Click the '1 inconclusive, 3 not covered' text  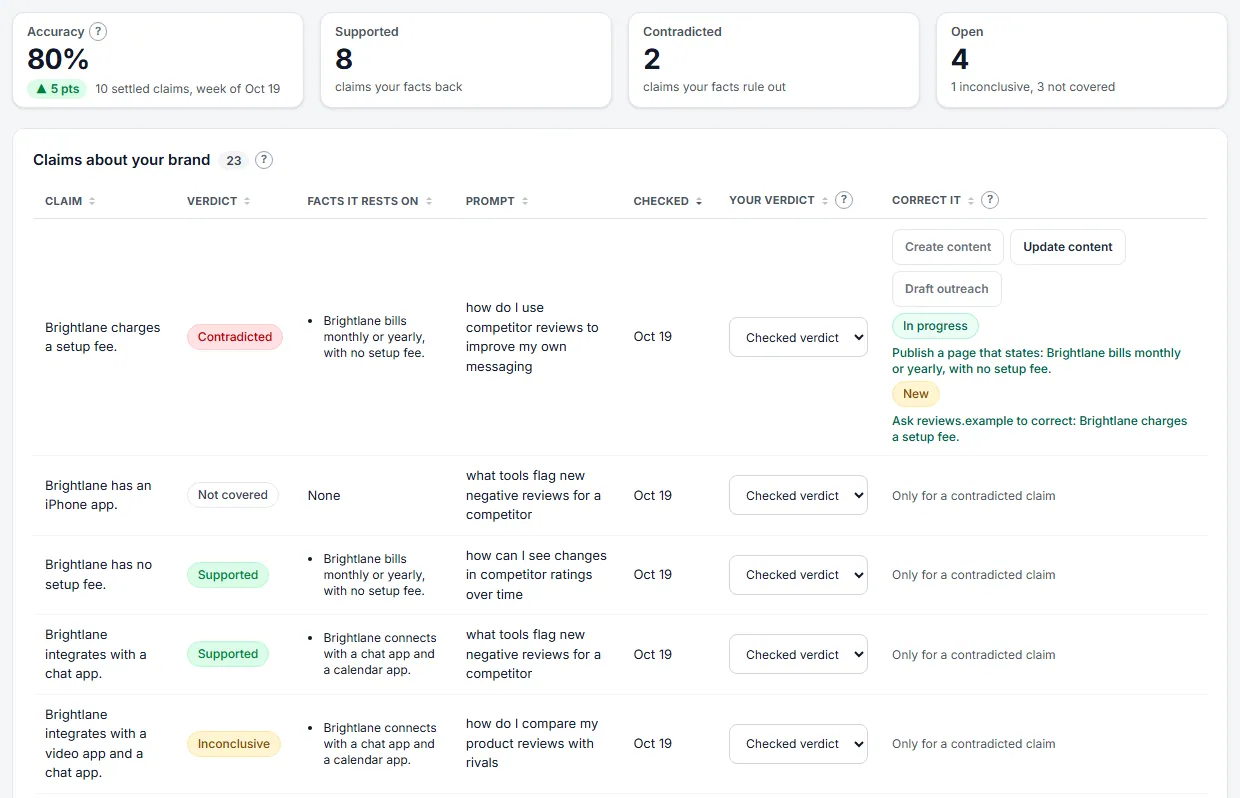[x=1033, y=87]
